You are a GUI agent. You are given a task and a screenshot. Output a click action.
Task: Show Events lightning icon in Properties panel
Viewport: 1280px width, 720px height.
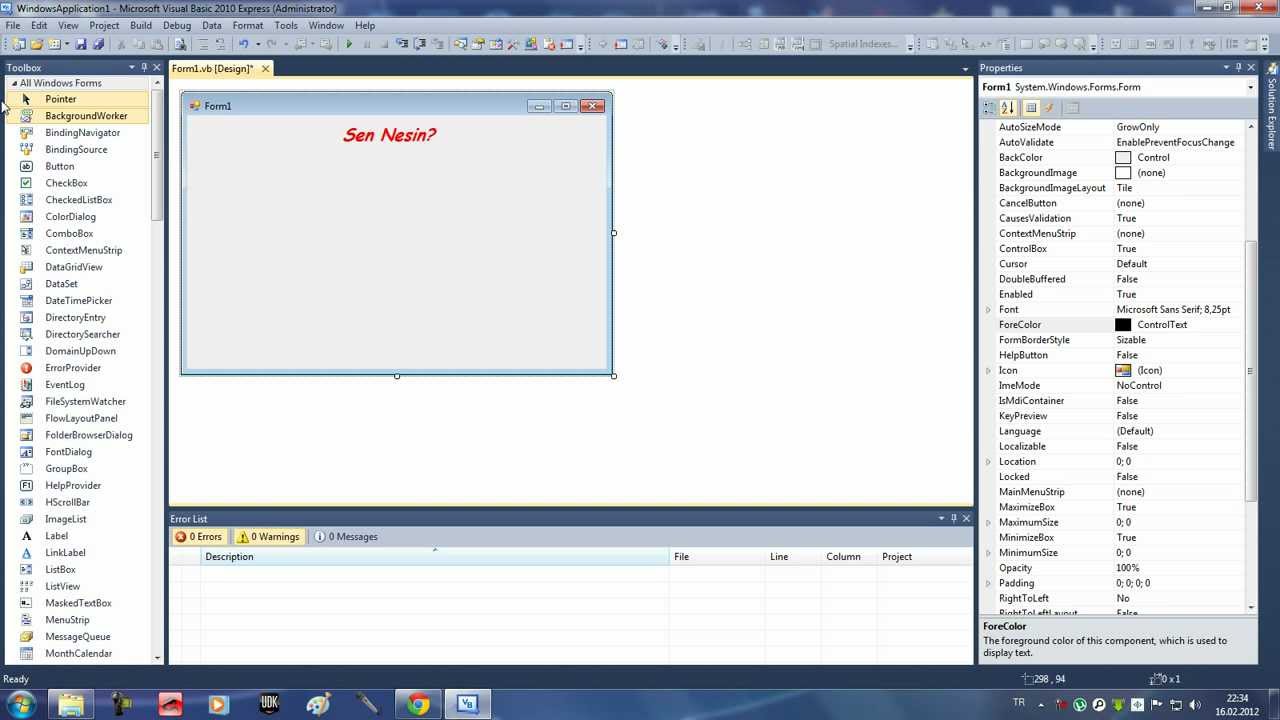[x=1049, y=108]
